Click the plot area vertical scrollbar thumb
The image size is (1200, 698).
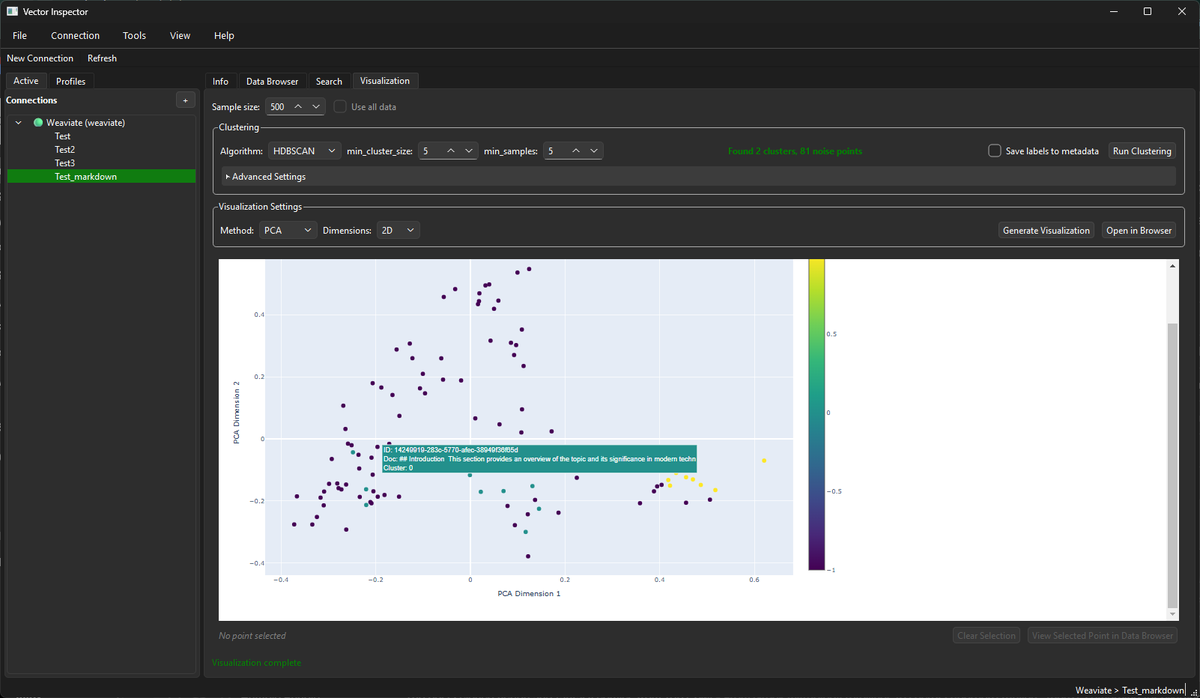[x=1173, y=465]
